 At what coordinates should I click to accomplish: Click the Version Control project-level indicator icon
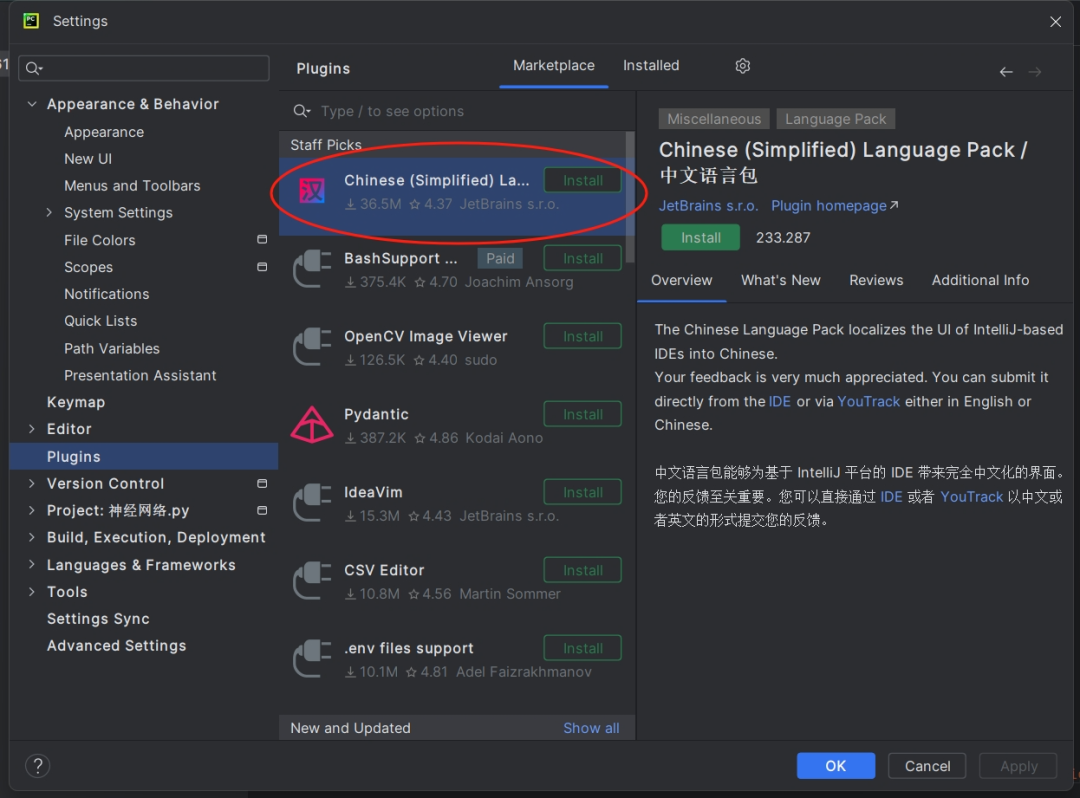(262, 483)
